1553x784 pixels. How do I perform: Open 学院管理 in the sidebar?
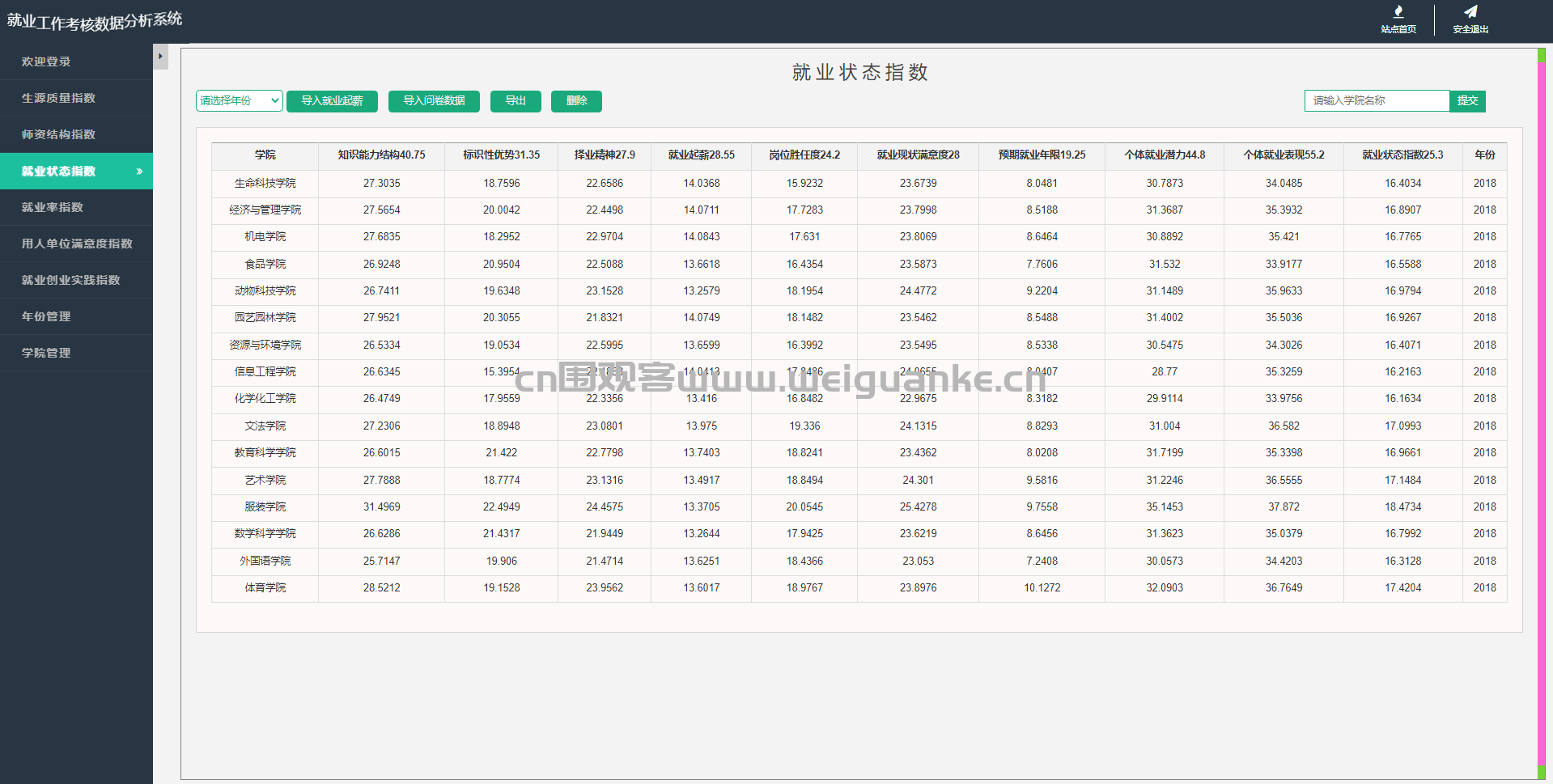click(76, 353)
